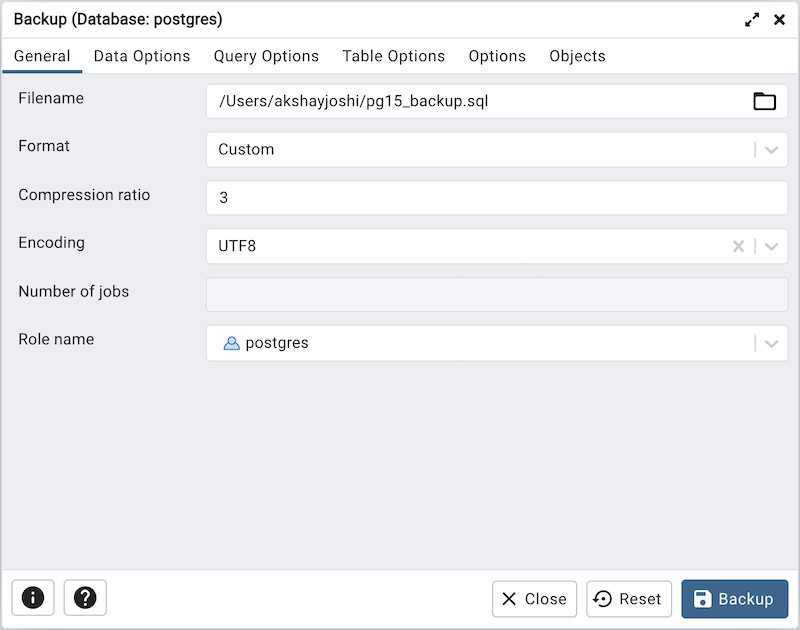Click the Number of jobs field

tap(496, 294)
